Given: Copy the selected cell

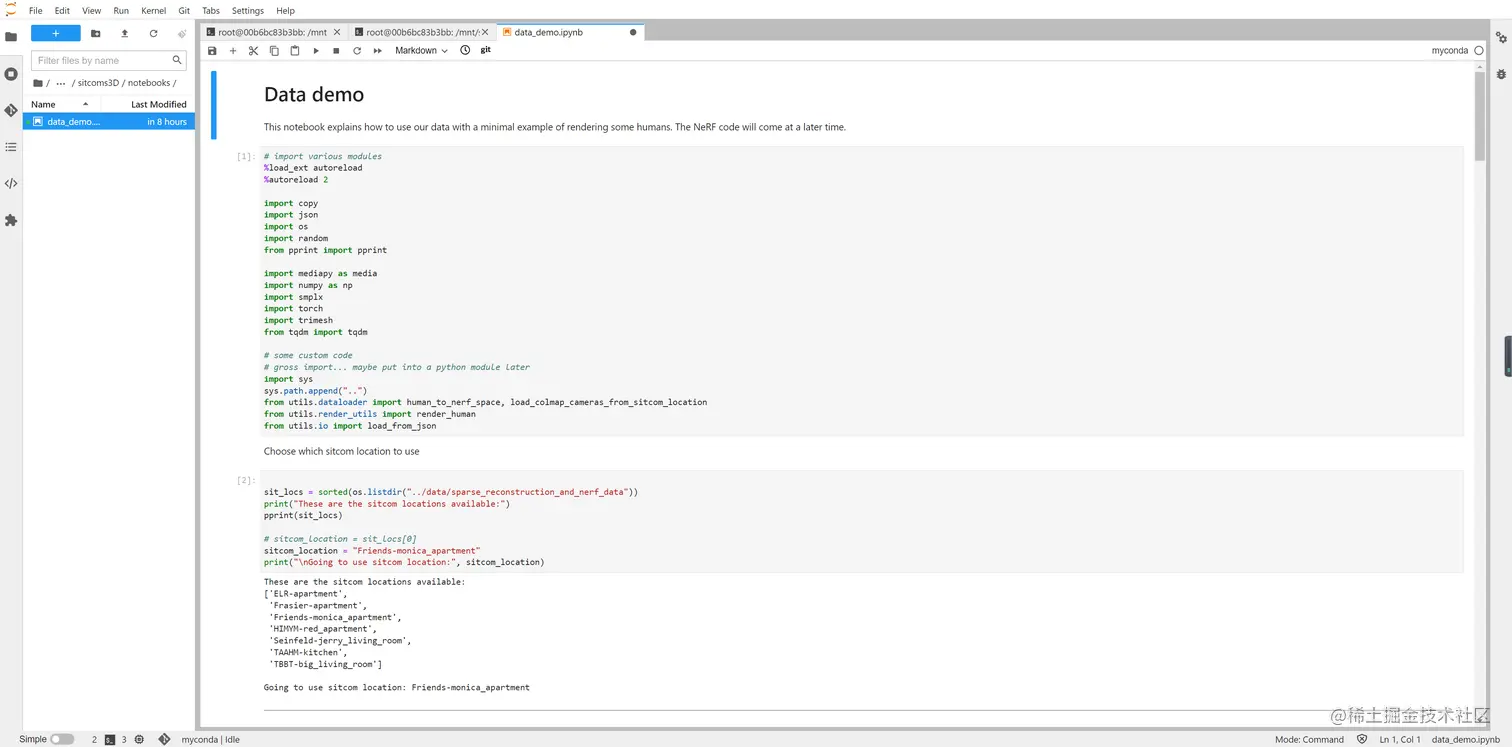Looking at the screenshot, I should coord(274,51).
